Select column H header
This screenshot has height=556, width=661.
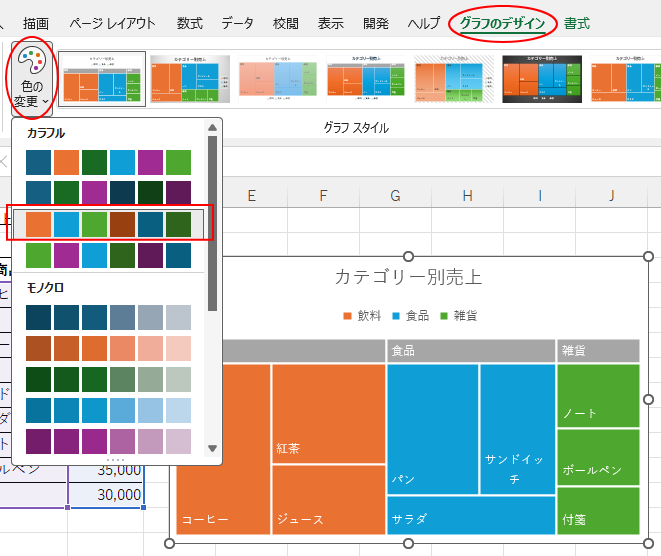pyautogui.click(x=468, y=196)
